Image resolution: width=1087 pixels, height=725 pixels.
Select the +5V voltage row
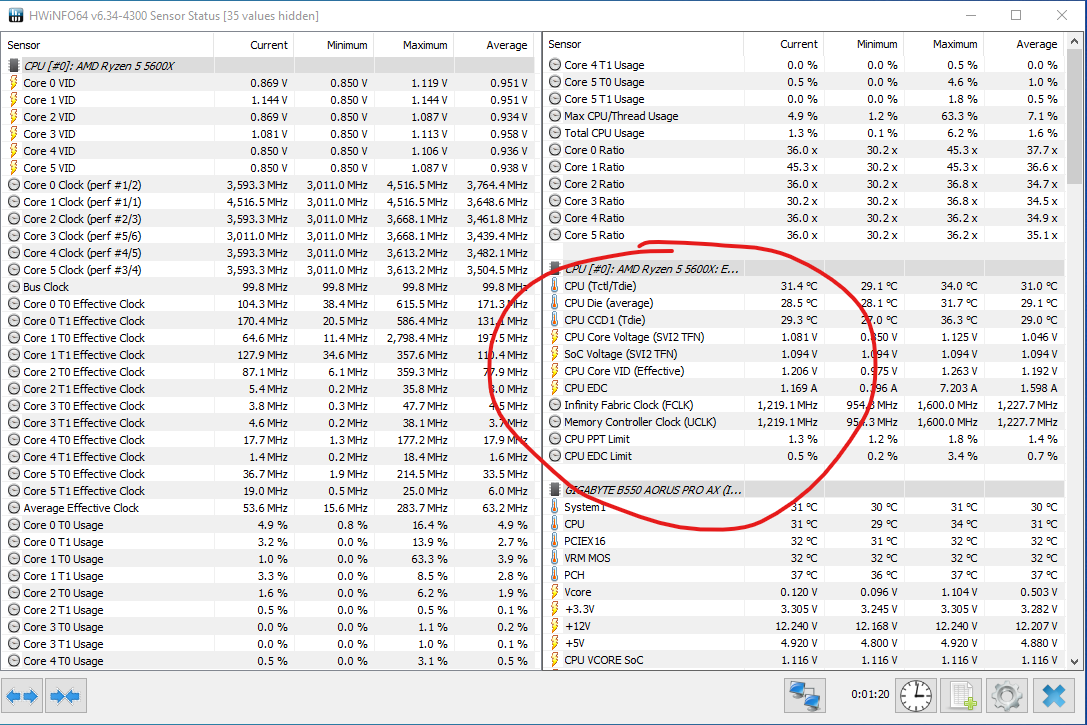coord(804,643)
